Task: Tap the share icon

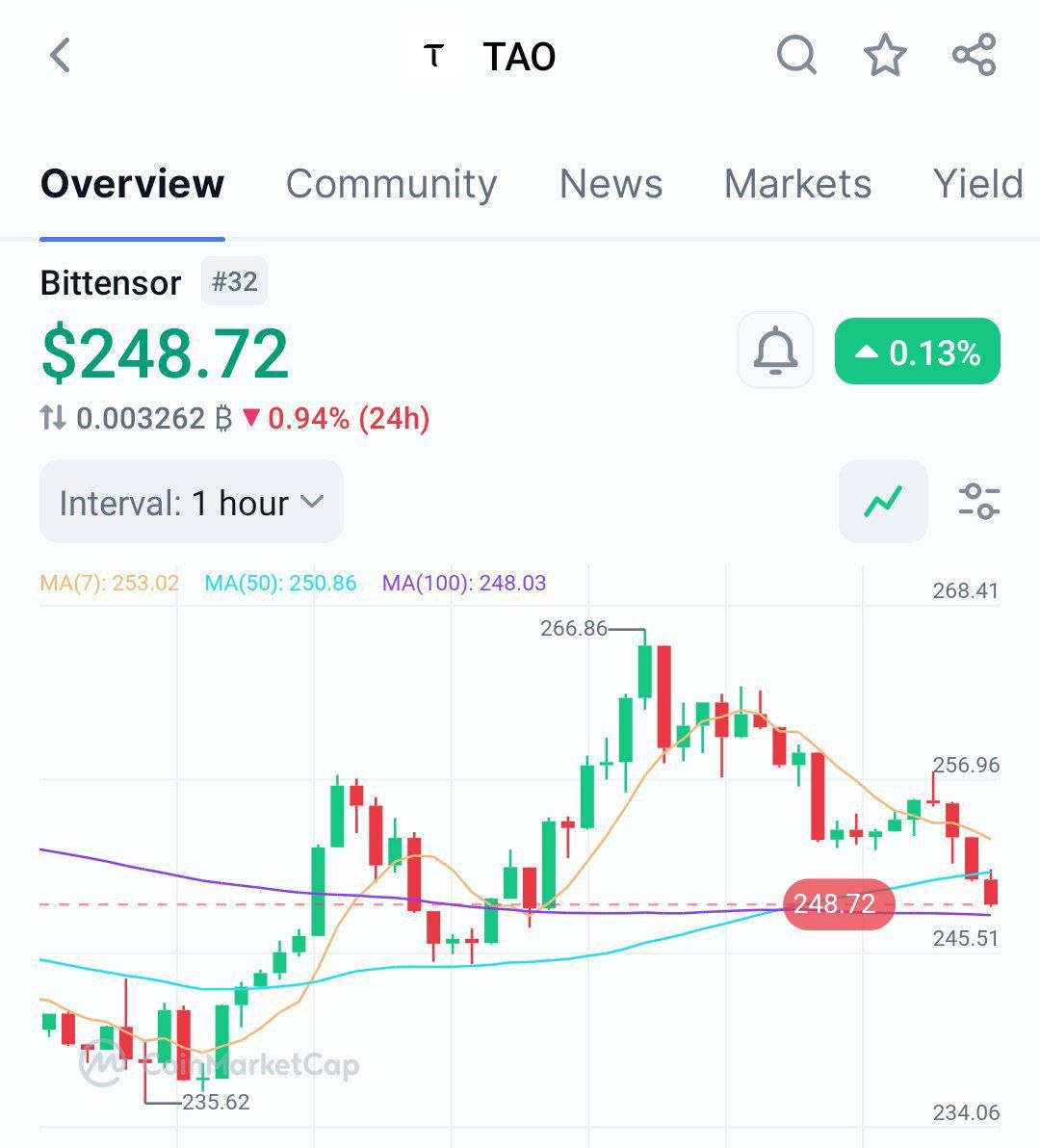Action: click(x=974, y=56)
